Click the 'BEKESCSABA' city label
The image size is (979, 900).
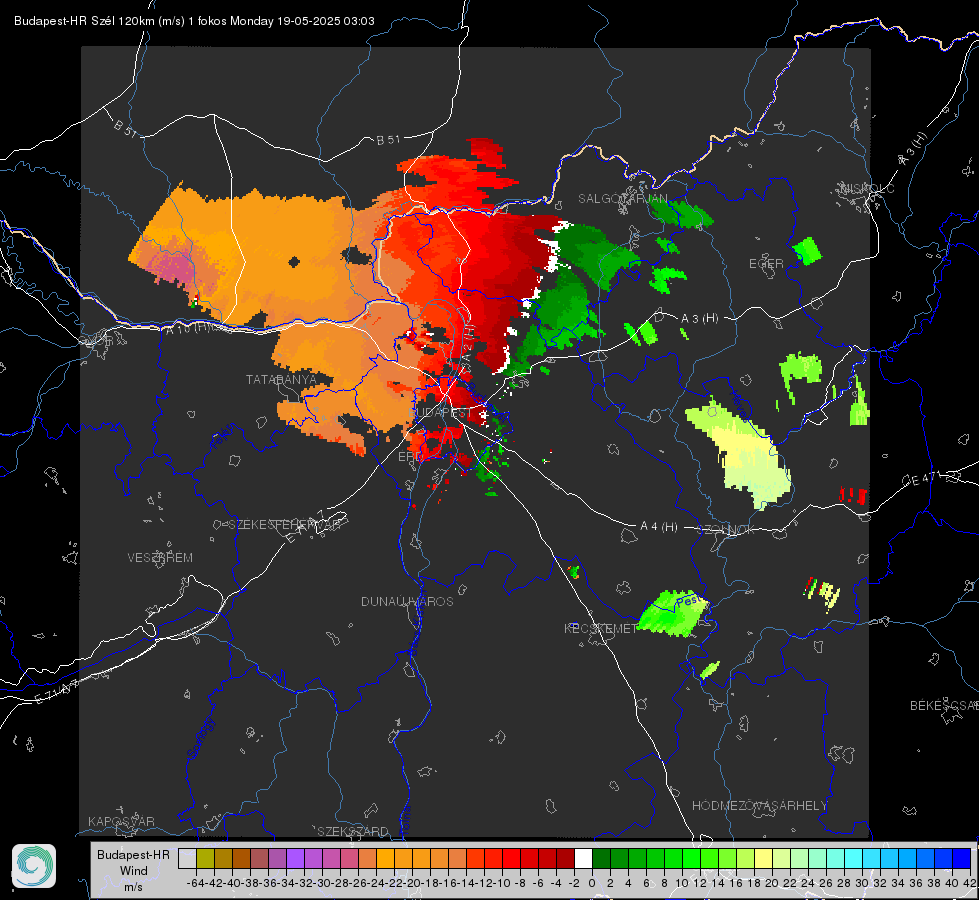pyautogui.click(x=944, y=706)
